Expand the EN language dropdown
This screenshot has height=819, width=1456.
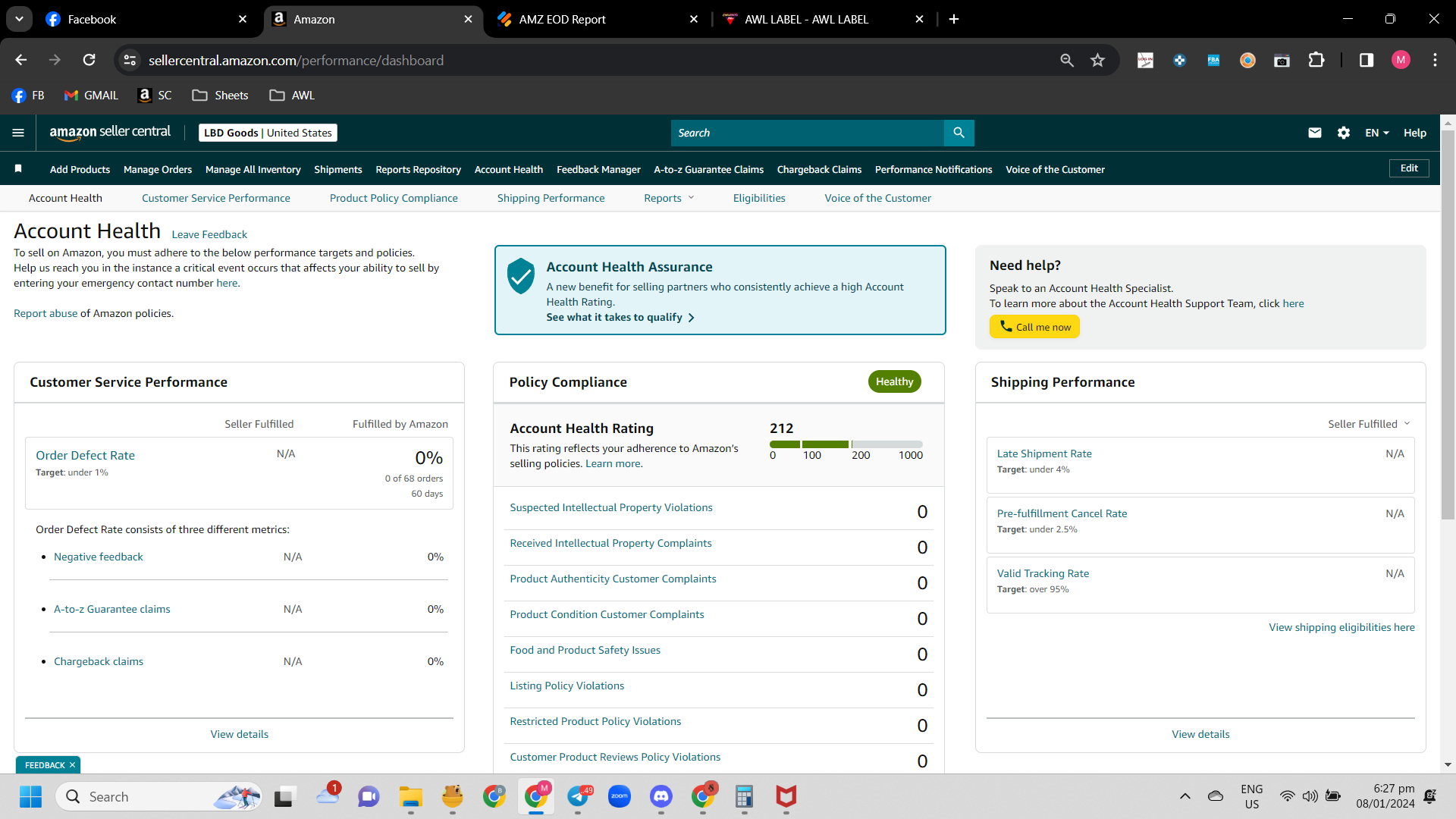tap(1377, 133)
